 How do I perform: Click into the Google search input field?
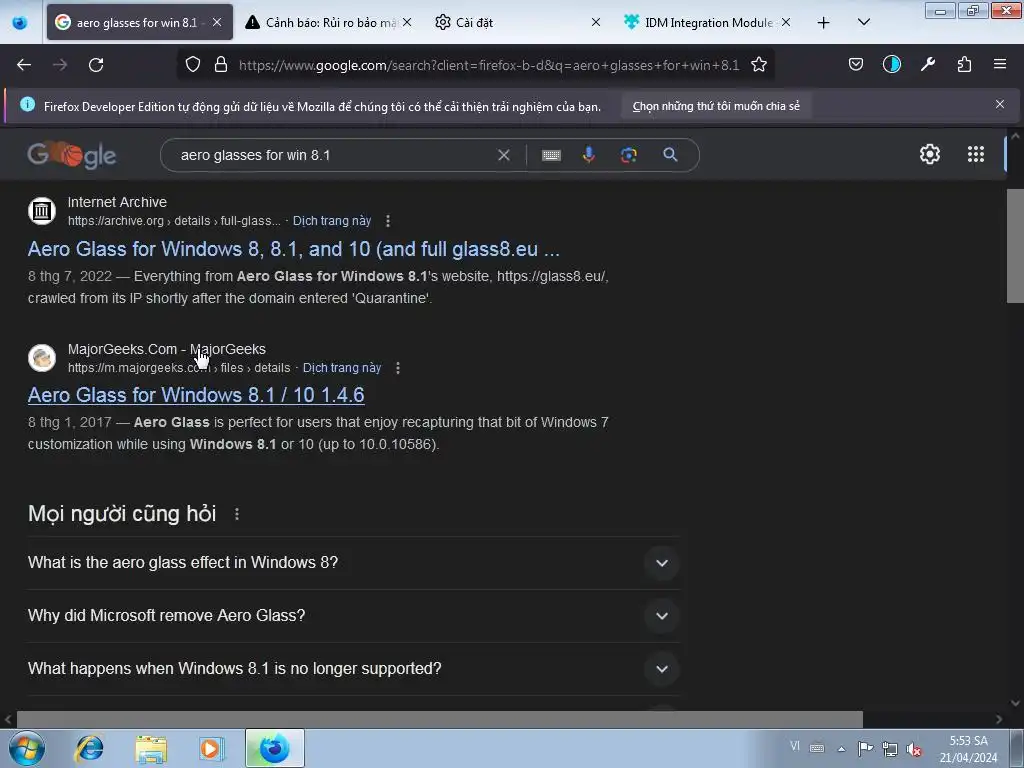[x=333, y=155]
